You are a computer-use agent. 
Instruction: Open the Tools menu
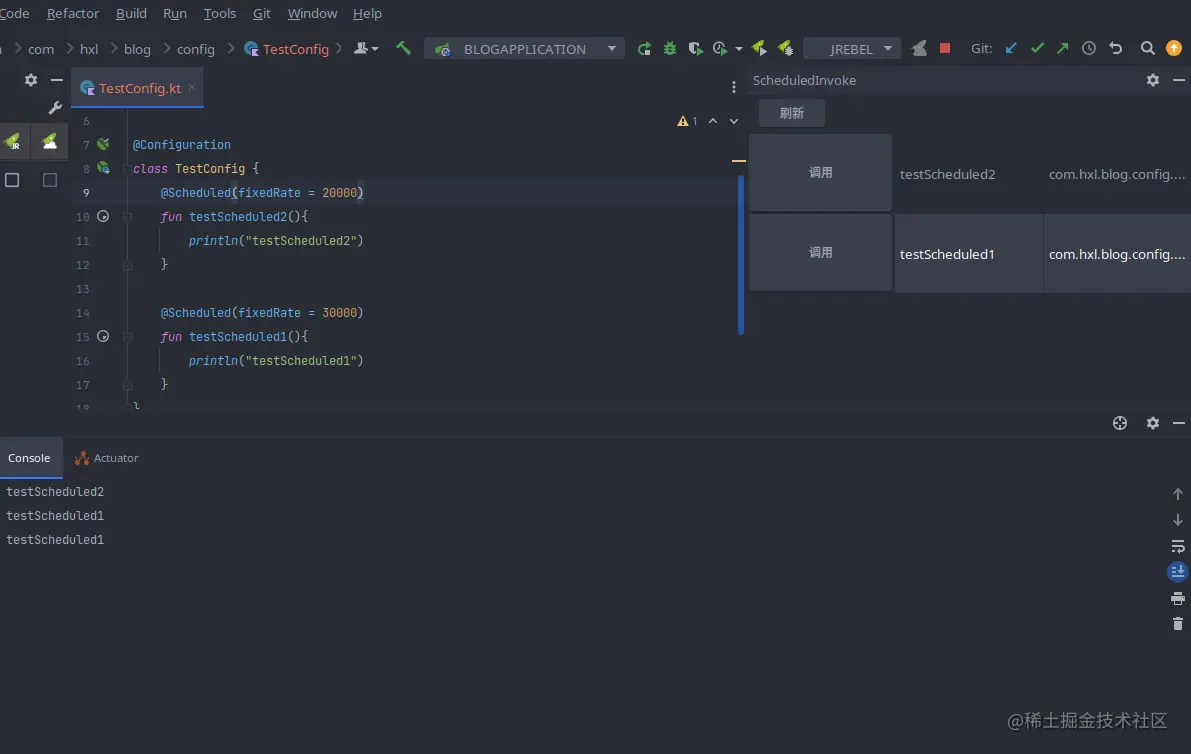tap(220, 14)
